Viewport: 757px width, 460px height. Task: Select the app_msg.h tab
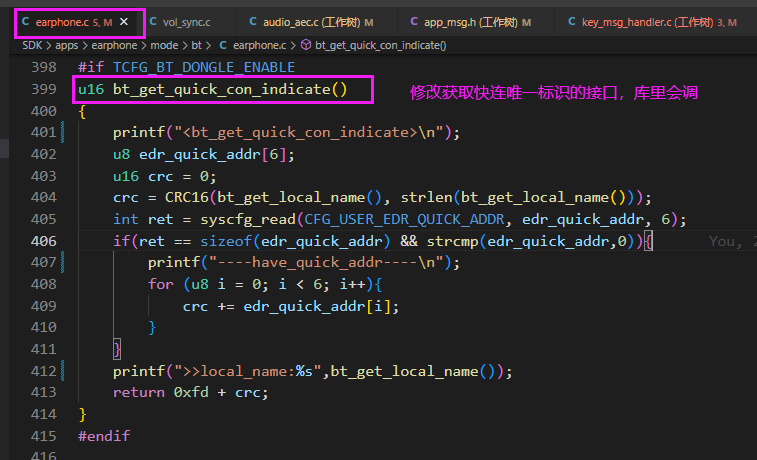pyautogui.click(x=471, y=22)
